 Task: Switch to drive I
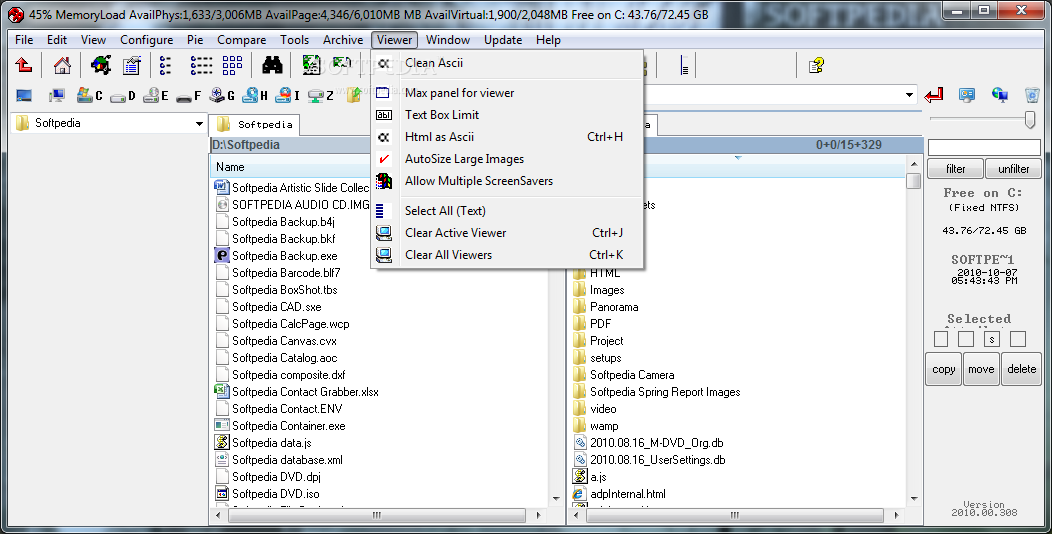pyautogui.click(x=288, y=96)
